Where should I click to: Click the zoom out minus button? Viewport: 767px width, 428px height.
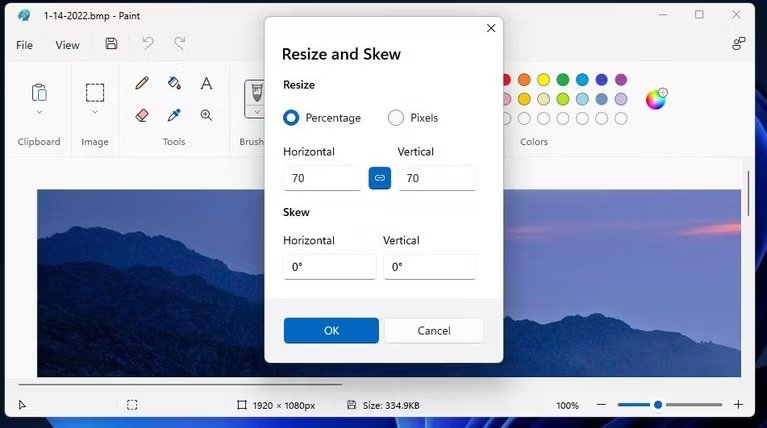[x=601, y=405]
